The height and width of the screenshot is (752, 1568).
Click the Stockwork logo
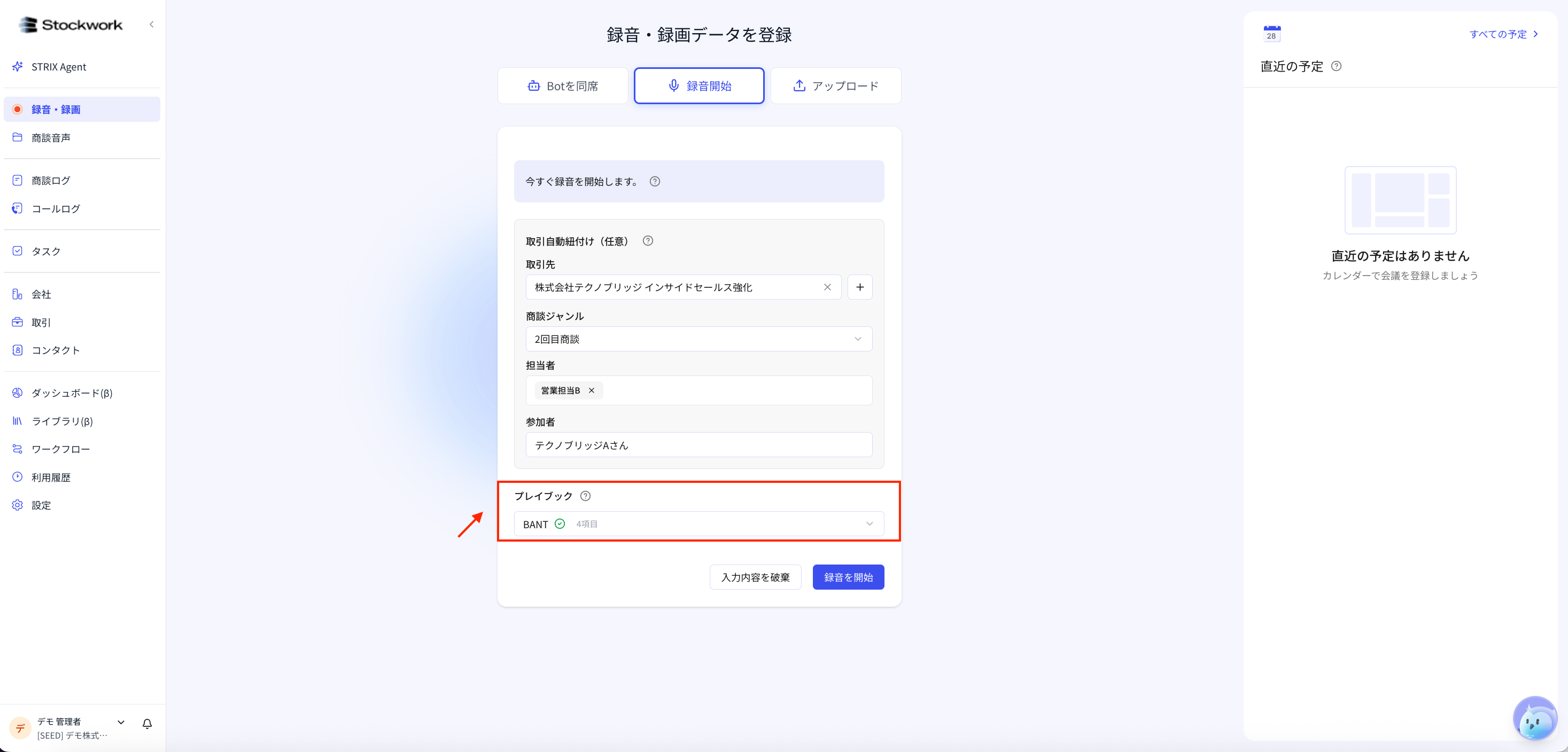[x=71, y=25]
